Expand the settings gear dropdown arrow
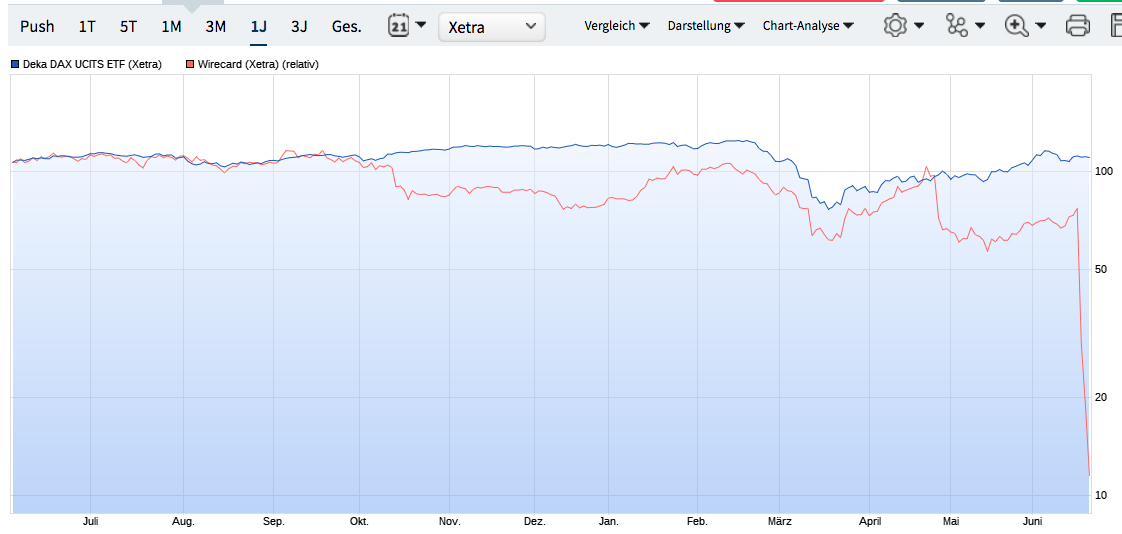The image size is (1122, 534). click(x=918, y=26)
